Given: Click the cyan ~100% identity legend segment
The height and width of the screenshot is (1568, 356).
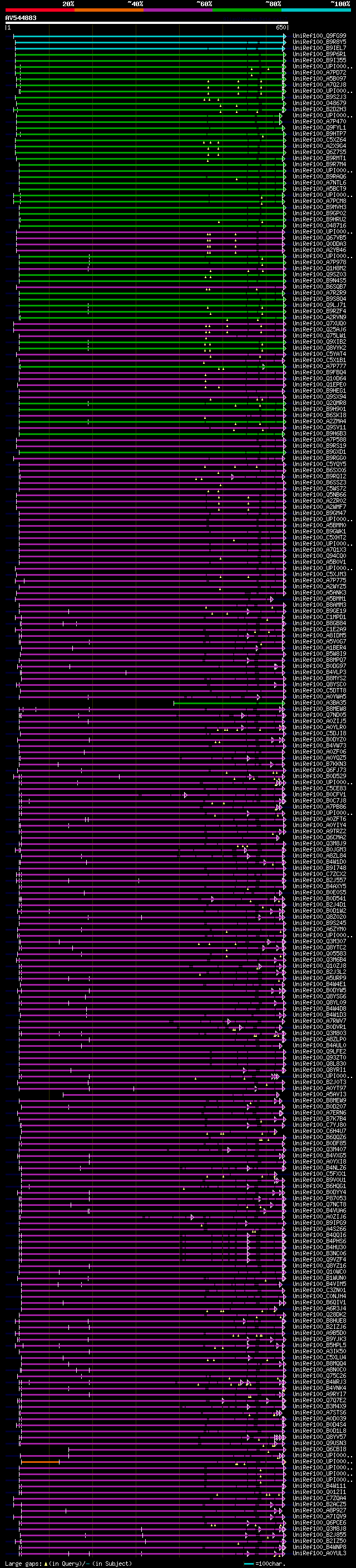Looking at the screenshot, I should pos(316,10).
